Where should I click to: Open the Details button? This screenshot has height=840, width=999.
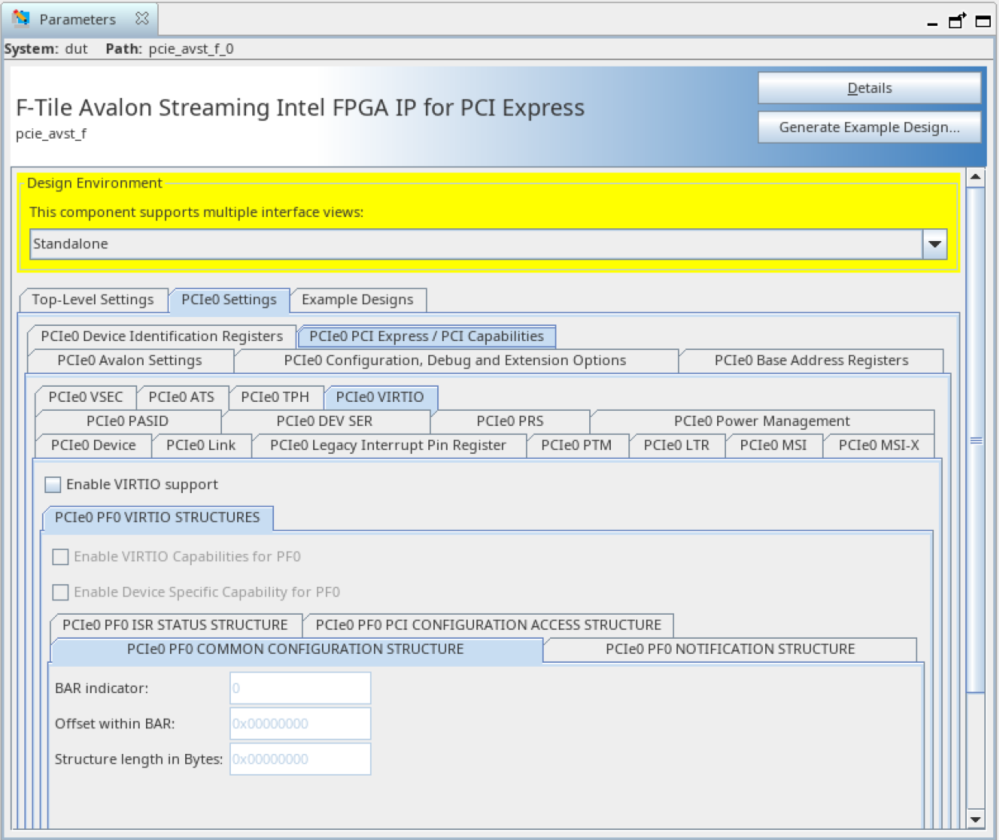(869, 88)
